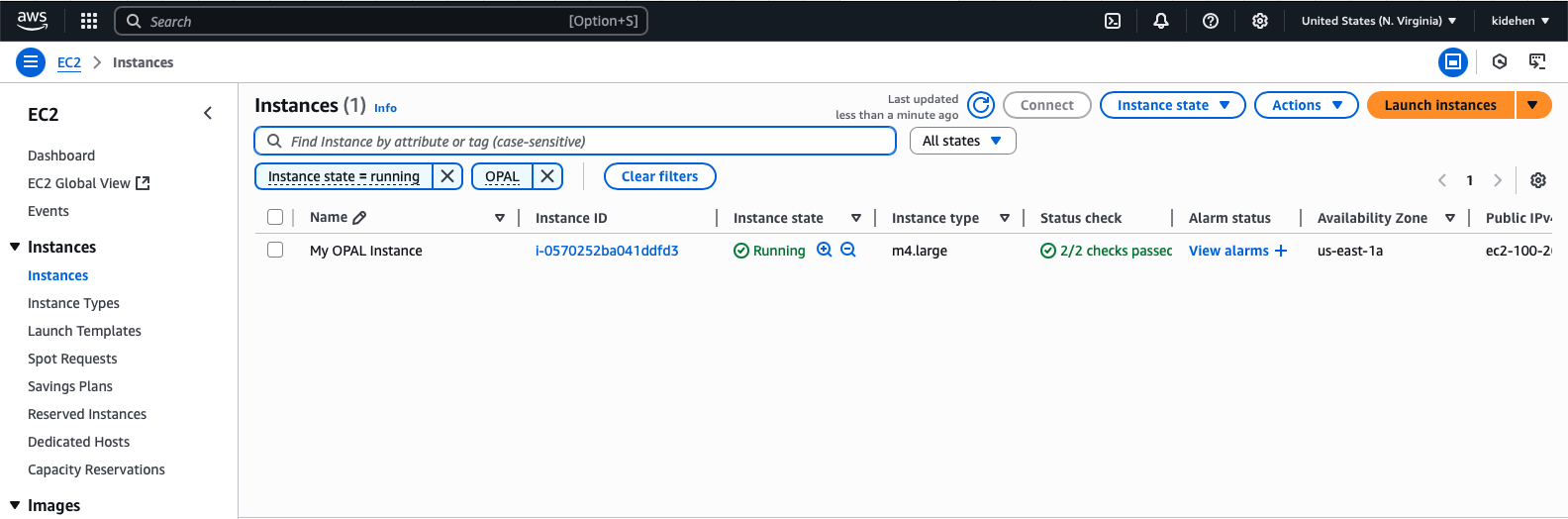Click the EC2 breadcrumb link

[x=69, y=62]
